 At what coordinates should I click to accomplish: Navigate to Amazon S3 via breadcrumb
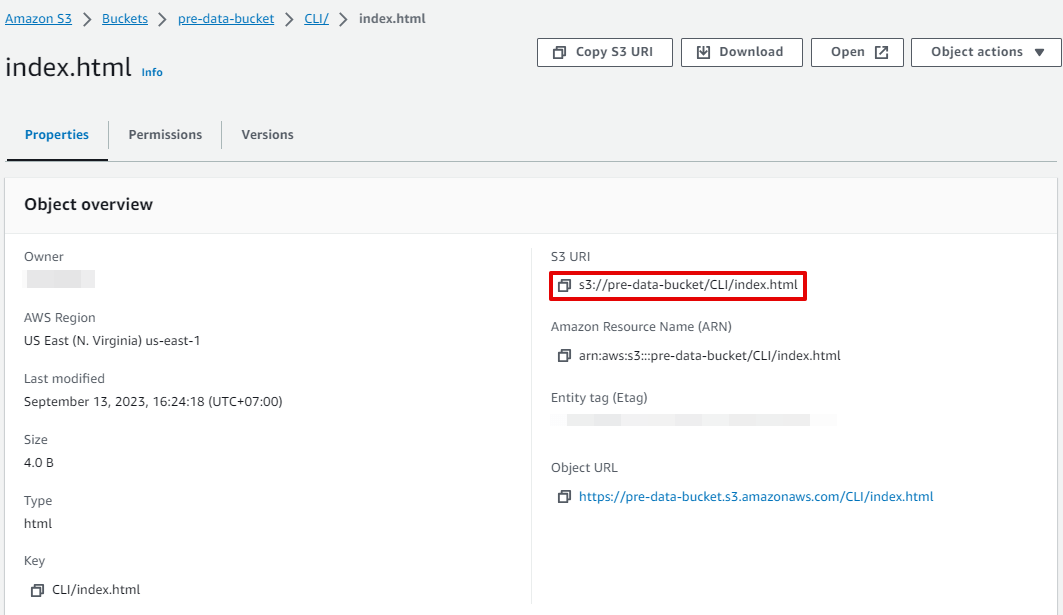38,17
